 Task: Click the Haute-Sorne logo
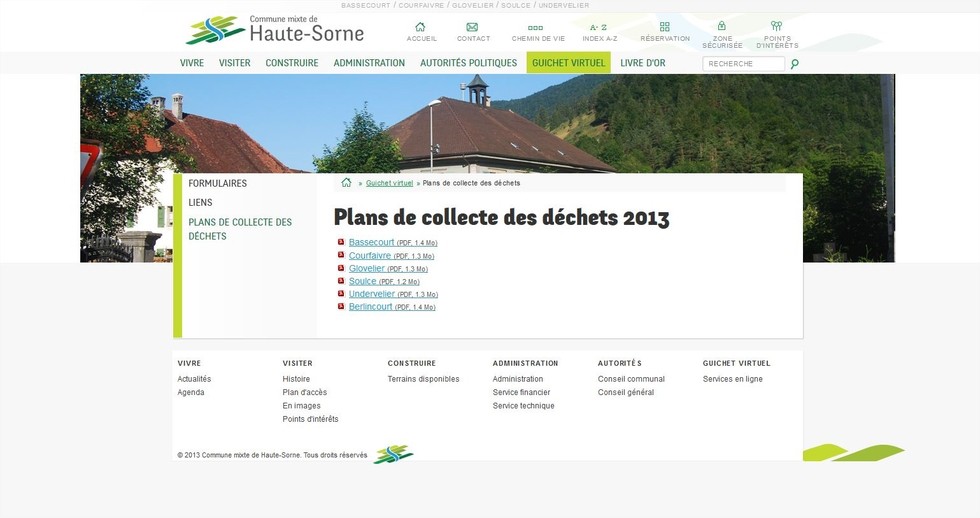(x=275, y=30)
